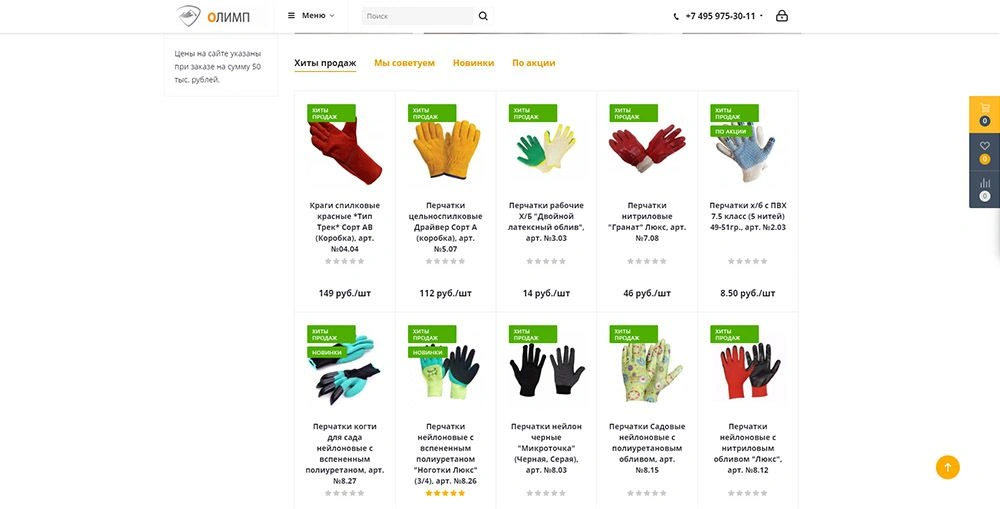Focus the Поиск search field
The width and height of the screenshot is (1000, 509).
(x=418, y=16)
